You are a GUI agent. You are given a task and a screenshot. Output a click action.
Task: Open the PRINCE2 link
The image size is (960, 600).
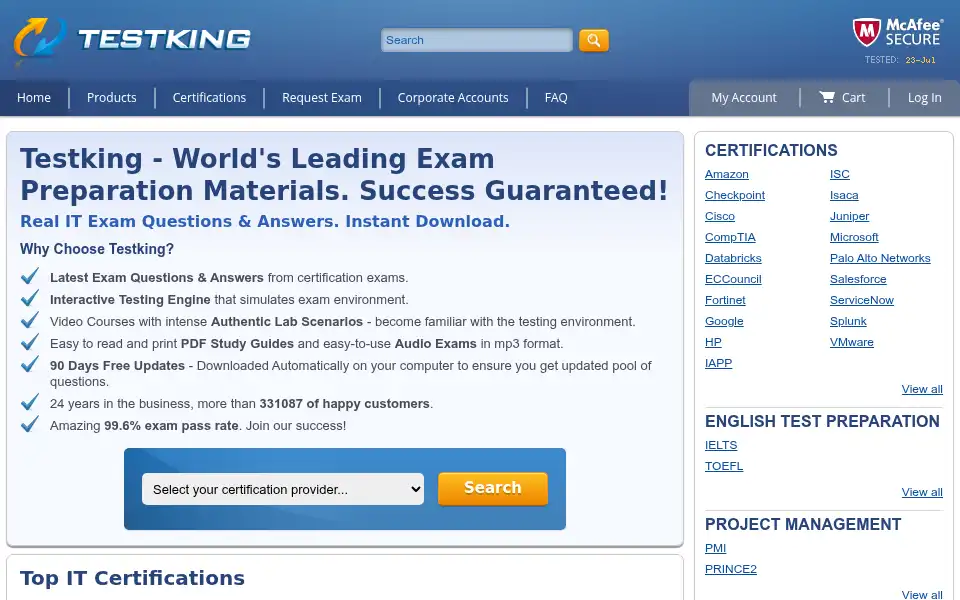pos(730,569)
